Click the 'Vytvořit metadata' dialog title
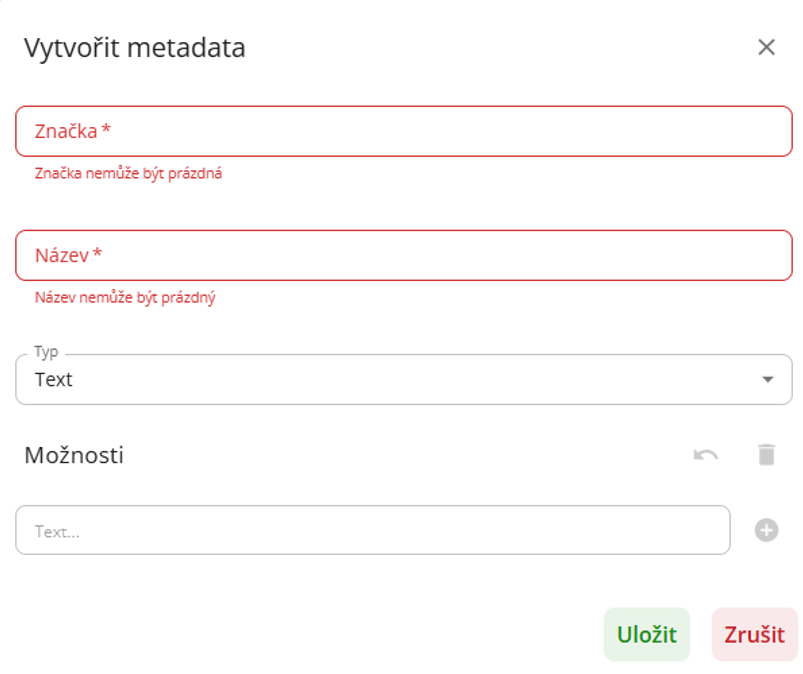 (x=134, y=47)
